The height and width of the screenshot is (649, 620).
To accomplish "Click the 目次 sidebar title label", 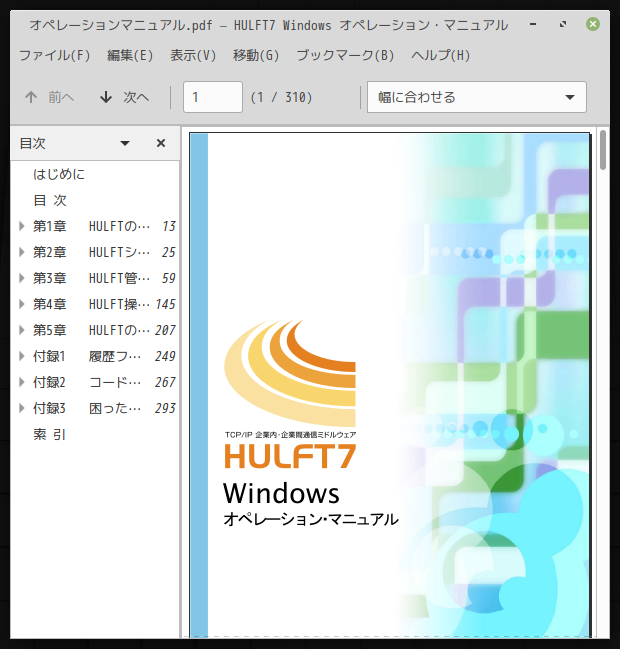I will coord(32,143).
